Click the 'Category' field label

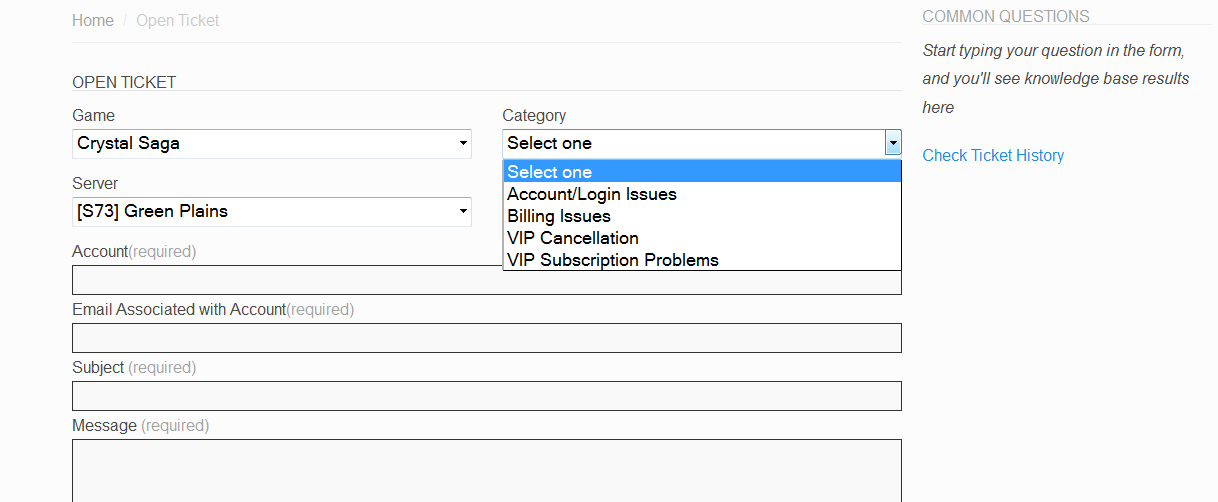pyautogui.click(x=534, y=116)
